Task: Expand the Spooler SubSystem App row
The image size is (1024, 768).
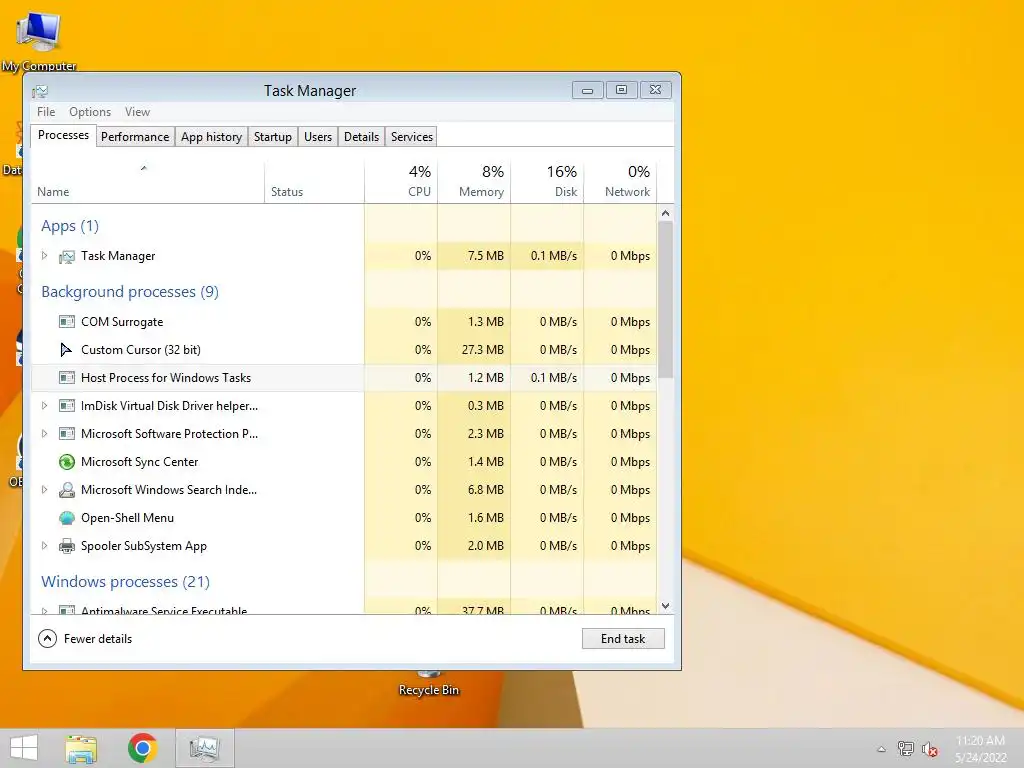Action: coord(44,546)
